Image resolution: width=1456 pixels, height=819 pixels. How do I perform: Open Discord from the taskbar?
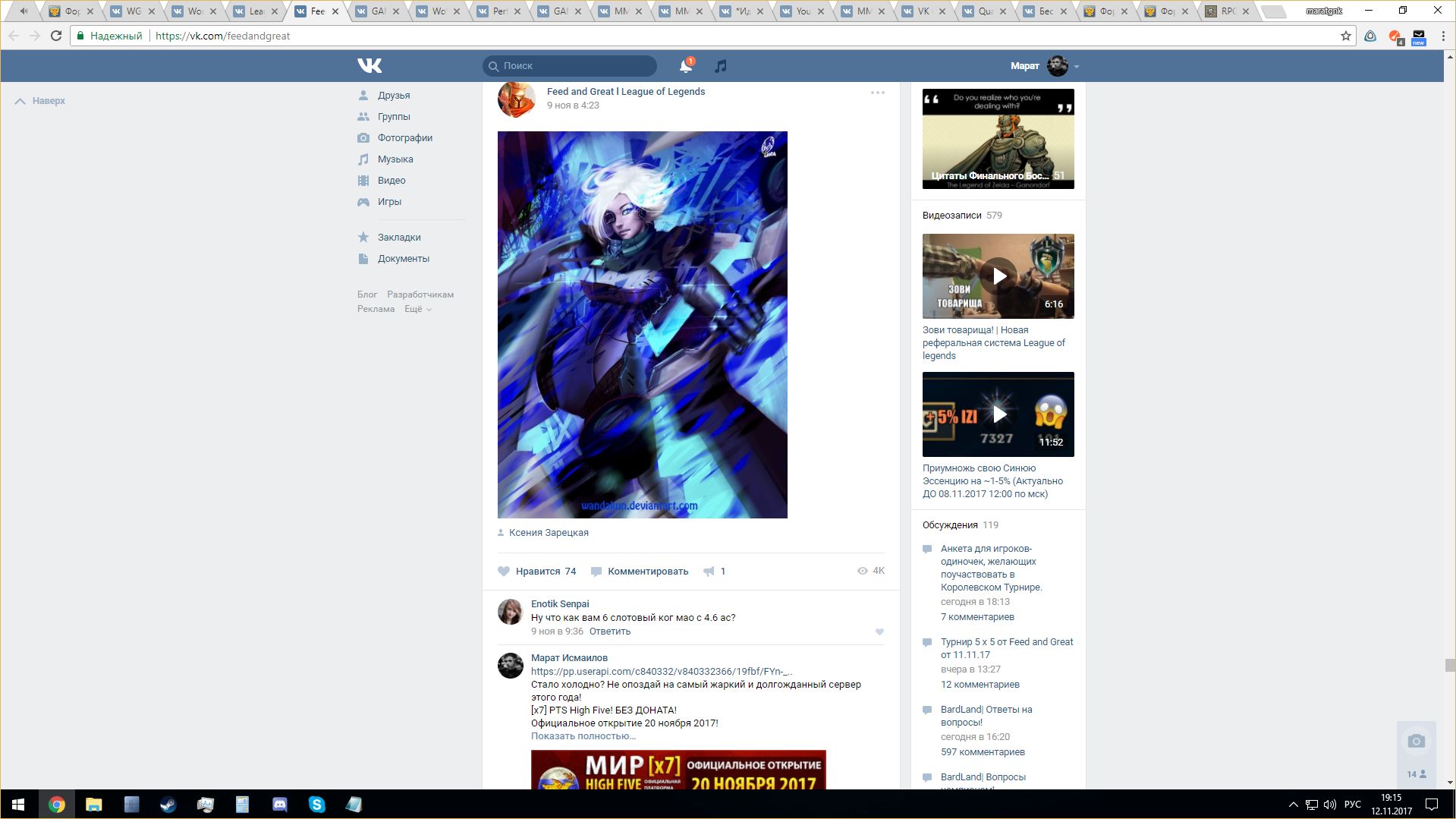coord(279,805)
